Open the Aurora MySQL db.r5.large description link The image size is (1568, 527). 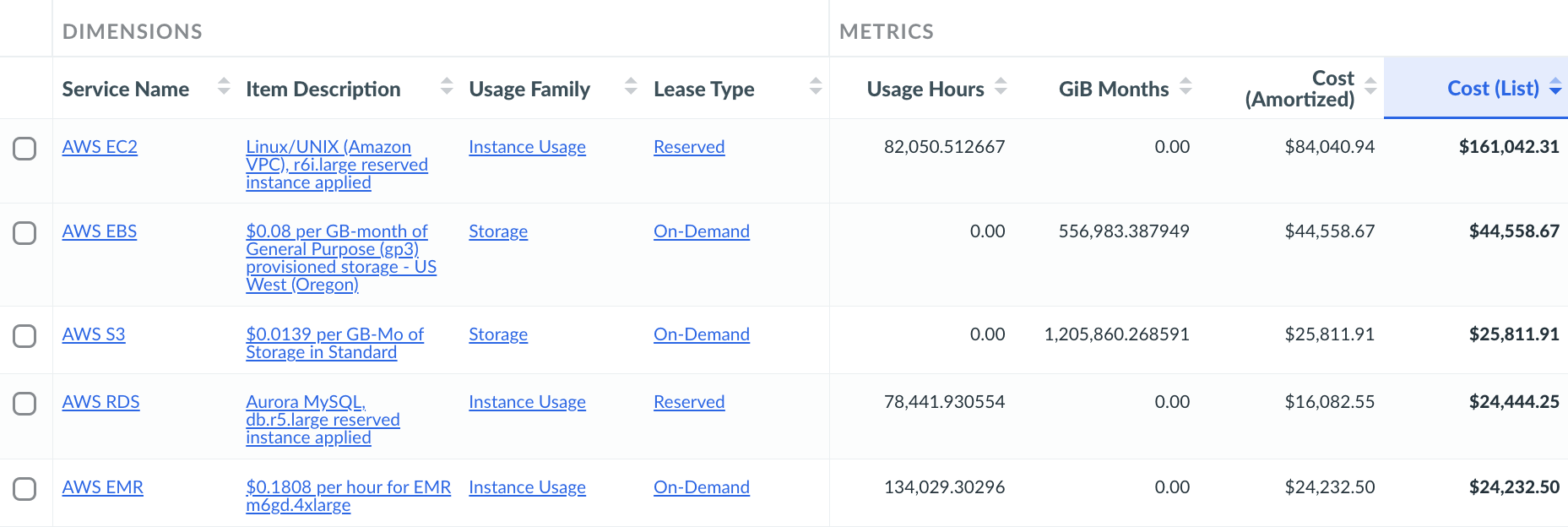pos(323,420)
